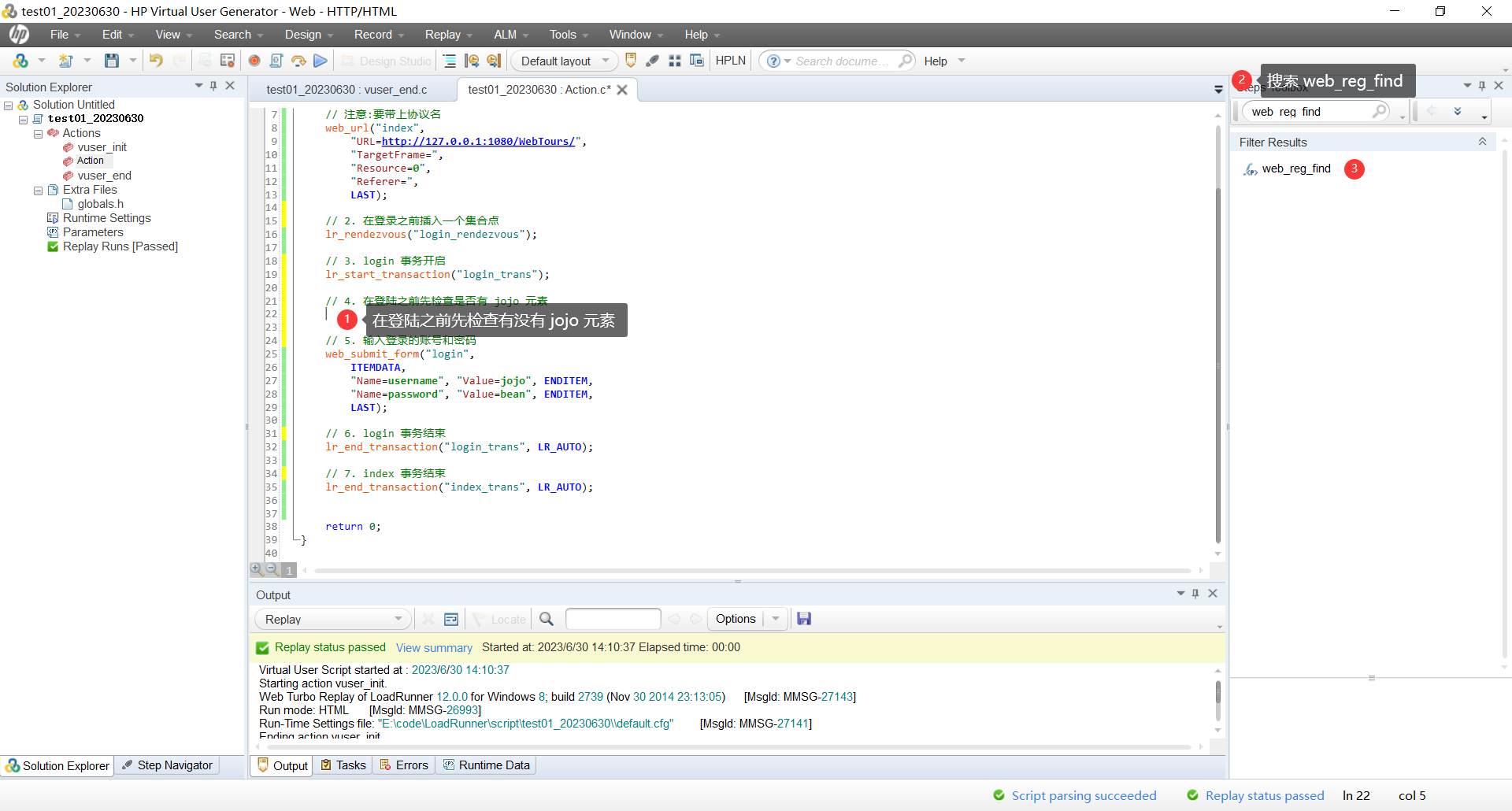Click the previous bookmark toolbar icon
The height and width of the screenshot is (811, 1512).
[472, 61]
